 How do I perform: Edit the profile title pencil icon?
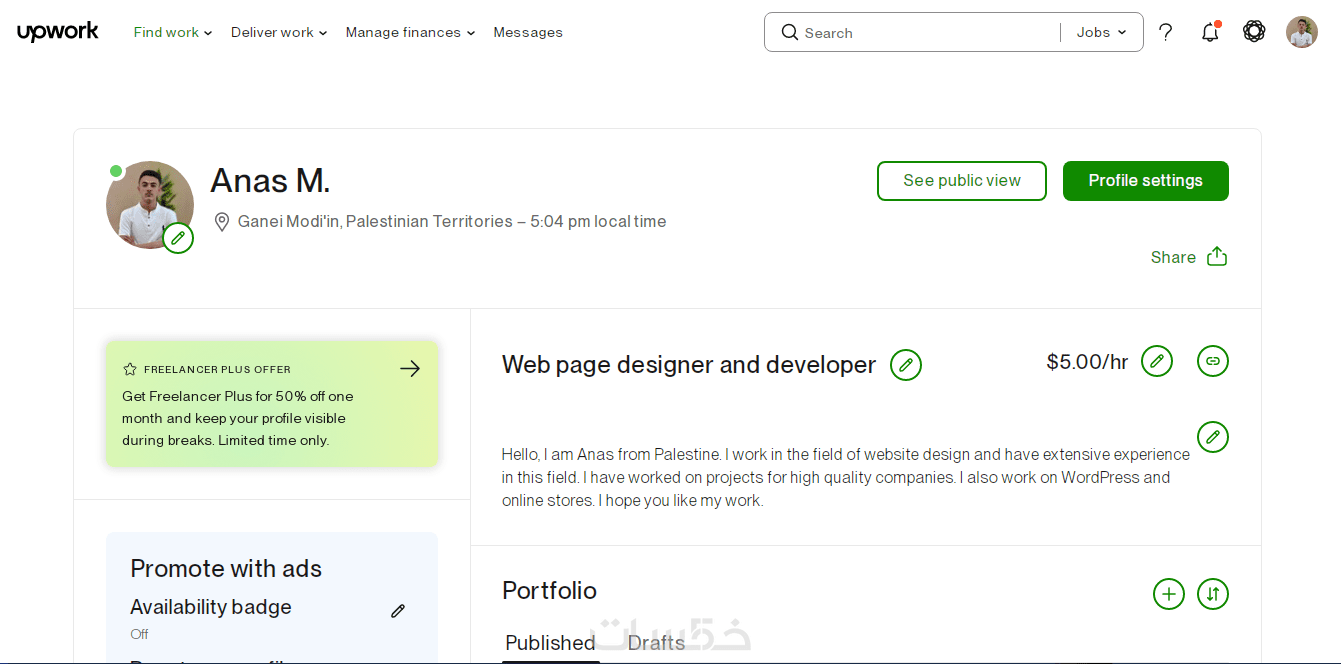click(x=906, y=365)
